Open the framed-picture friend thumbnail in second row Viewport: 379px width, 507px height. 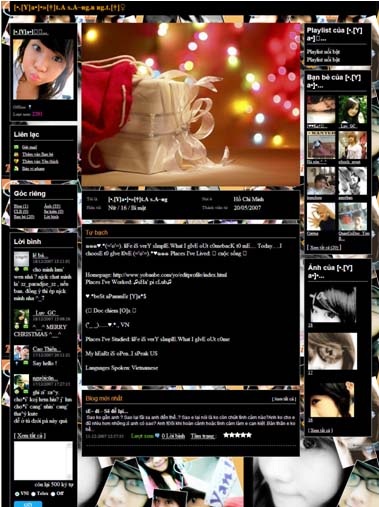pos(321,145)
